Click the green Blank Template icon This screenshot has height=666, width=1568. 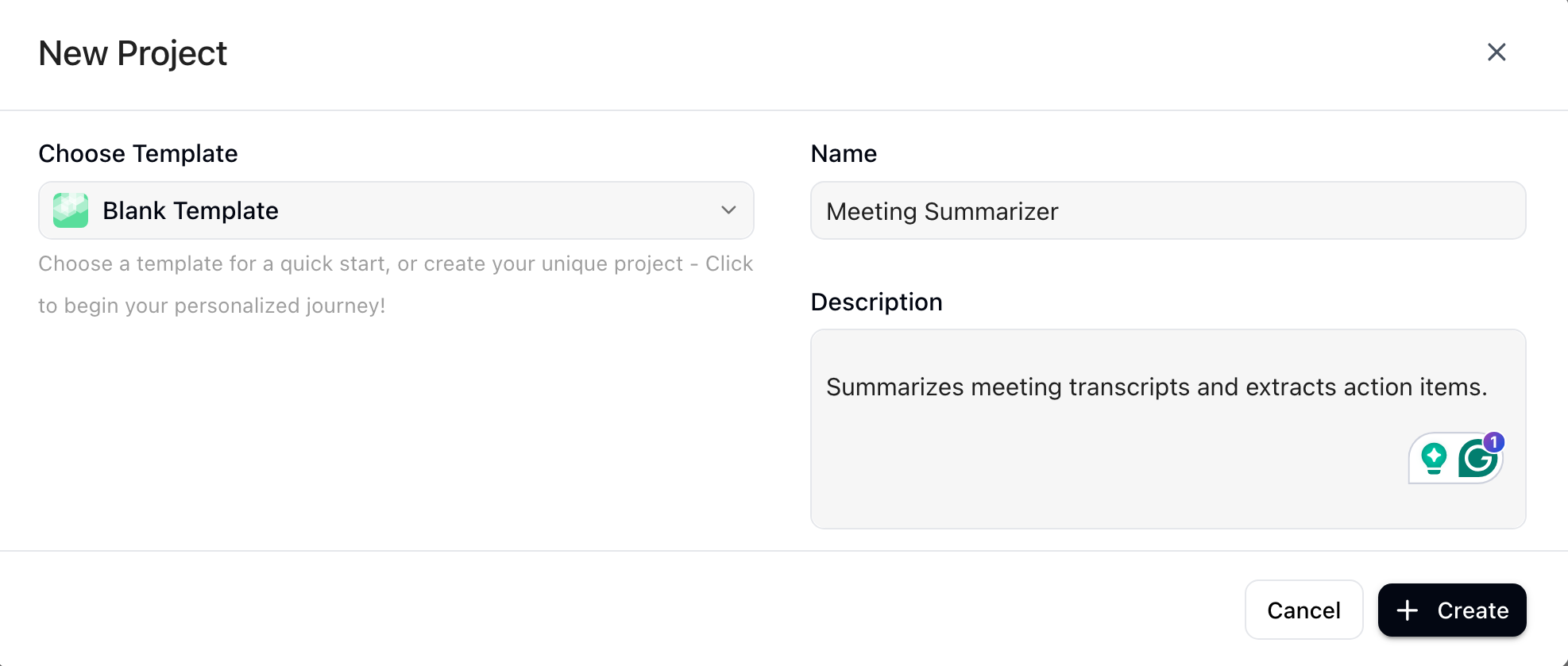click(x=71, y=210)
